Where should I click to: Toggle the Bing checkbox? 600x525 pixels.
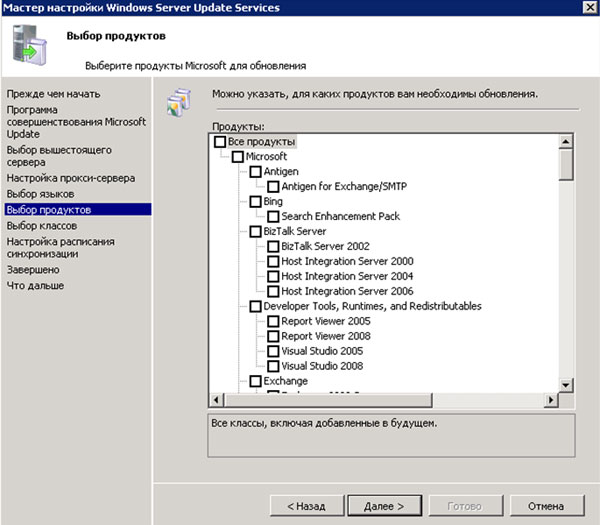click(255, 201)
